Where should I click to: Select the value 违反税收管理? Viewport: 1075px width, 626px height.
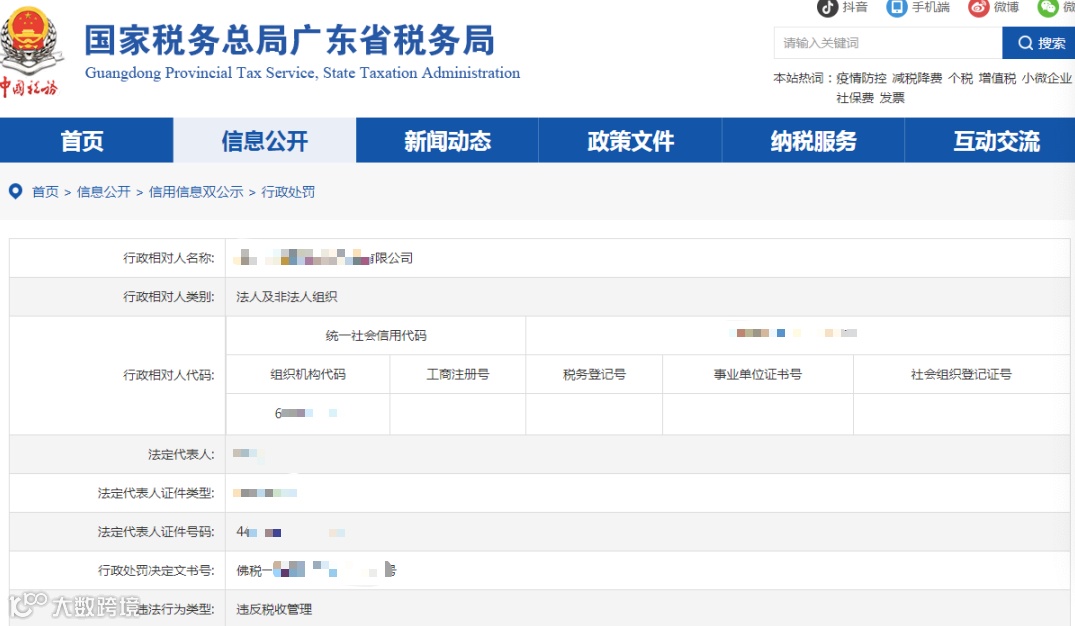[274, 610]
